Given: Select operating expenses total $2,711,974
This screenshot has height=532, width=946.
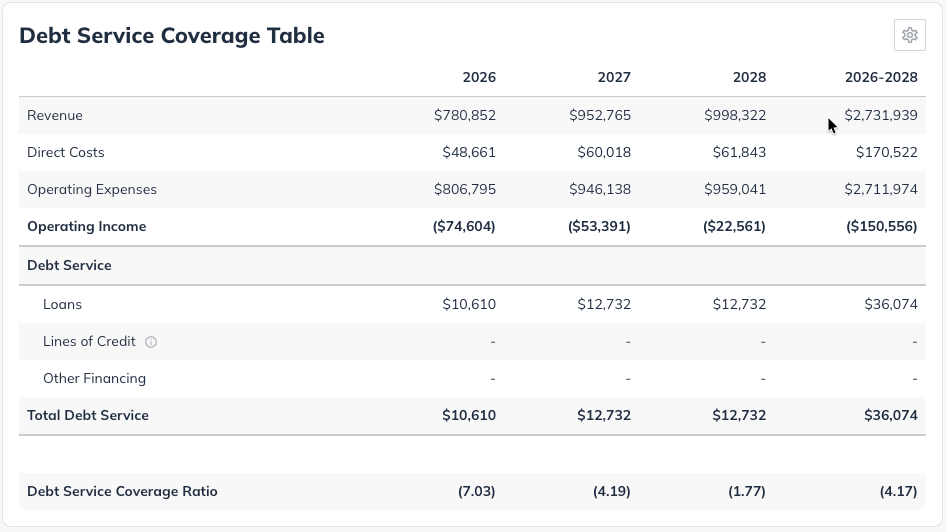Looking at the screenshot, I should [x=881, y=189].
